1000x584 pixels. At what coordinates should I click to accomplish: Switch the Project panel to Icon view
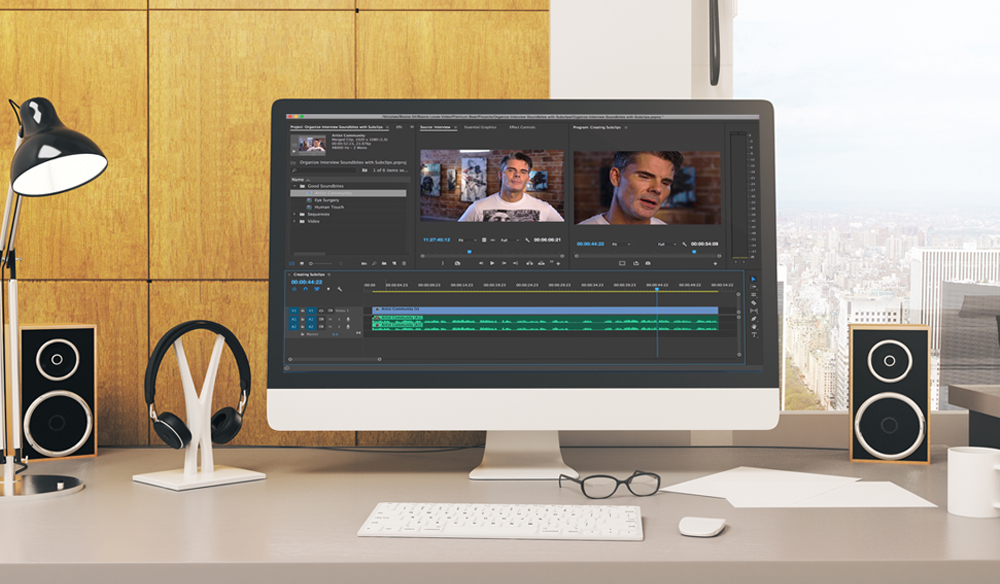click(302, 263)
